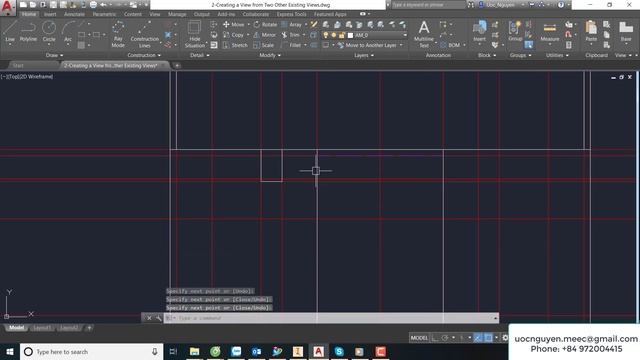Close the command line panel
This screenshot has width=640, height=360.
coord(149,318)
